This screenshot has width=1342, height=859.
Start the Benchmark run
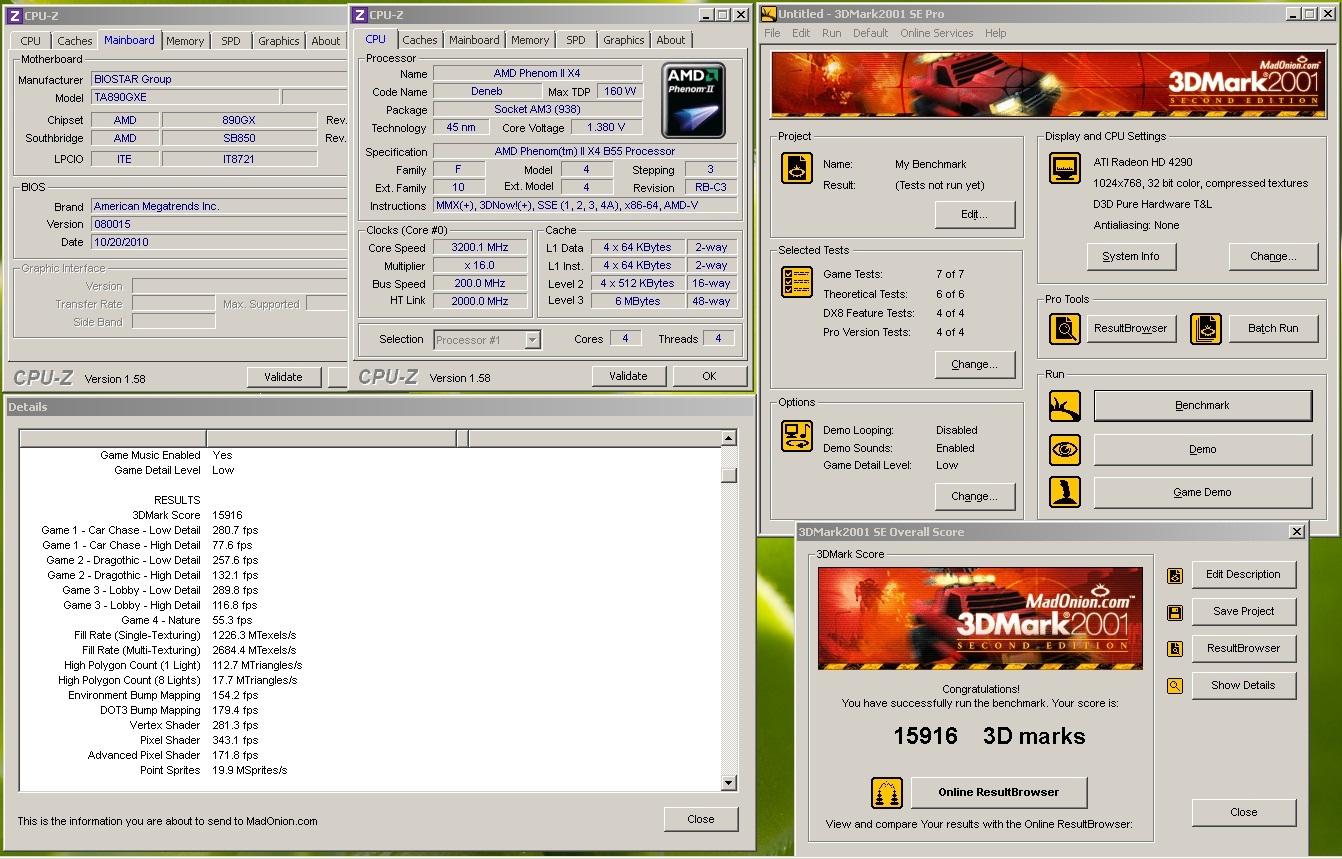(1203, 405)
